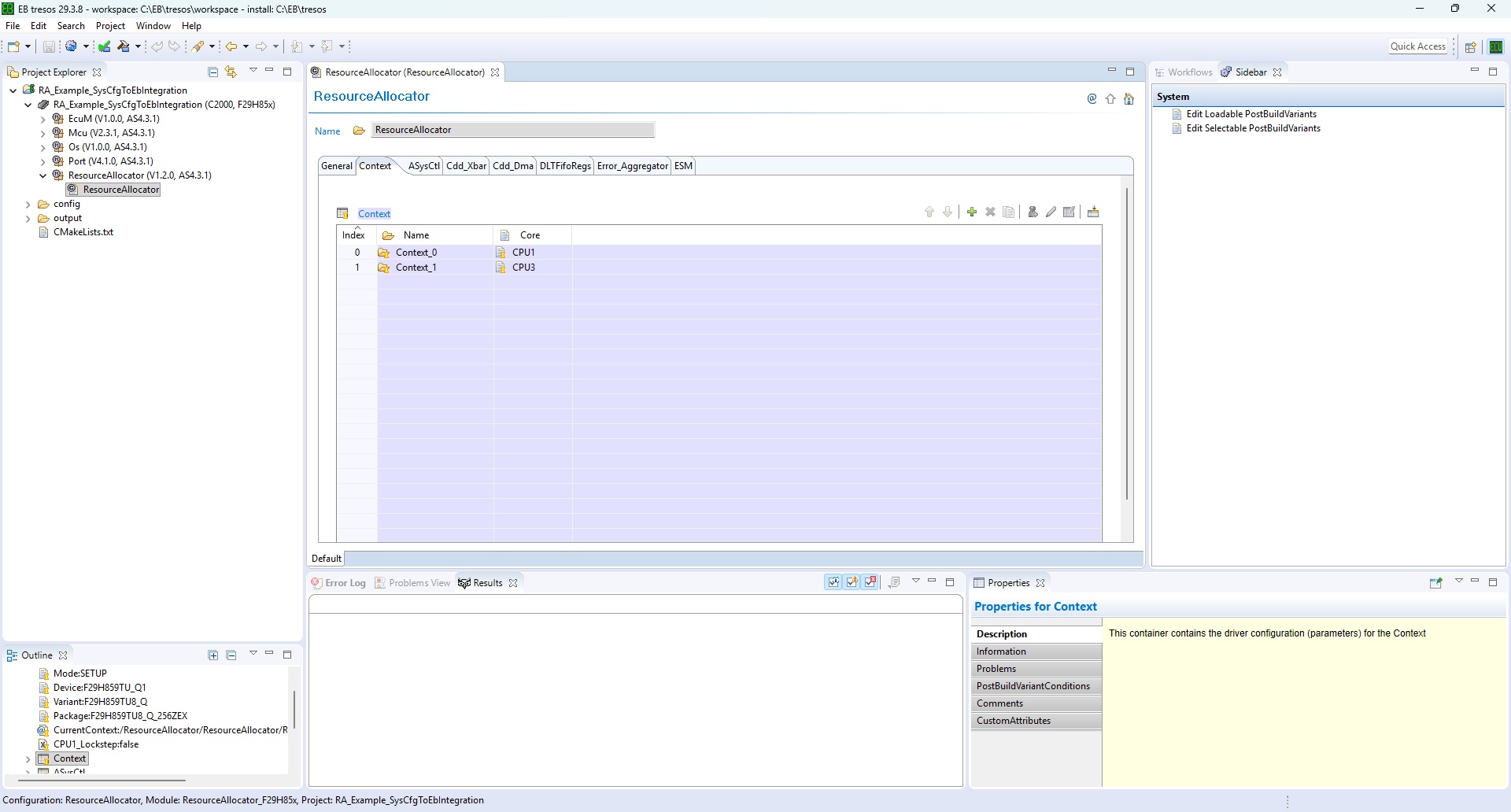
Task: Click the hammer Generate project icon
Action: coord(124,46)
